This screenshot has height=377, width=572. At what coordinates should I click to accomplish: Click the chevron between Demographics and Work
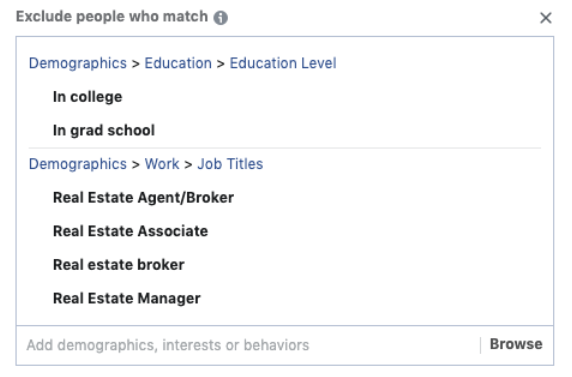[136, 165]
